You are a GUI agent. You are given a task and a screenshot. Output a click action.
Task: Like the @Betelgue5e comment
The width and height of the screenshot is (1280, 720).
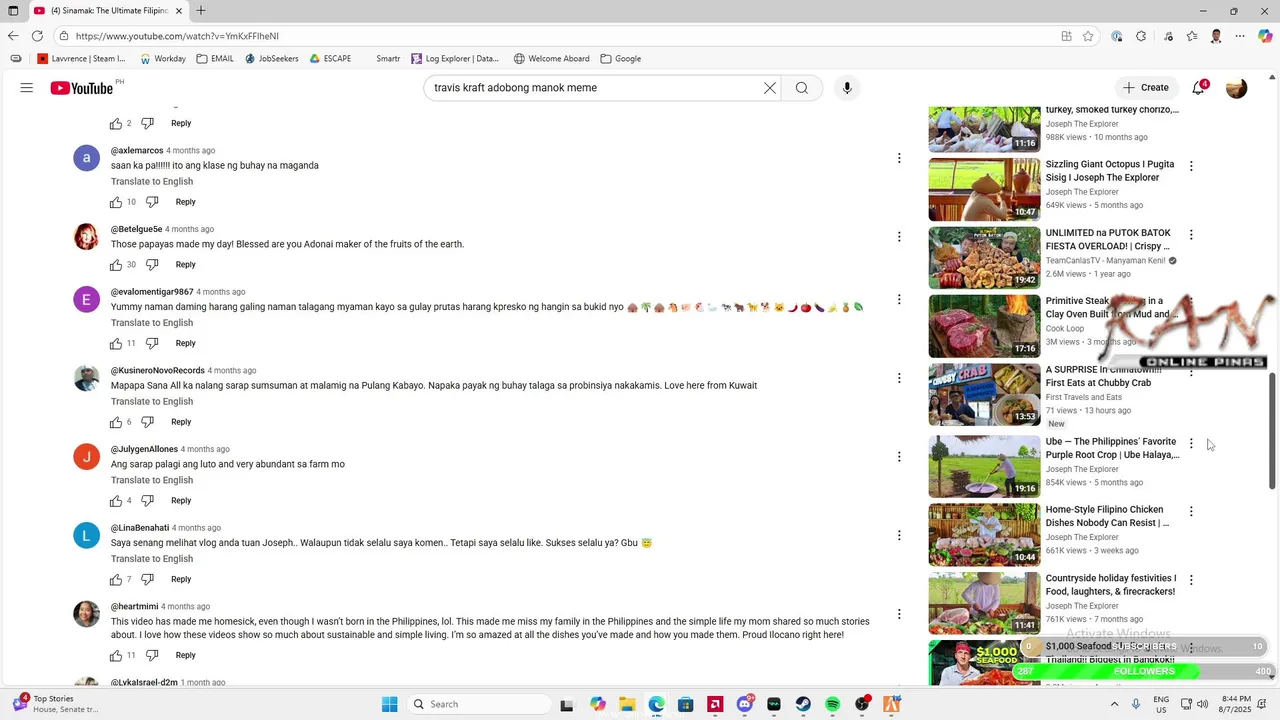pyautogui.click(x=116, y=265)
